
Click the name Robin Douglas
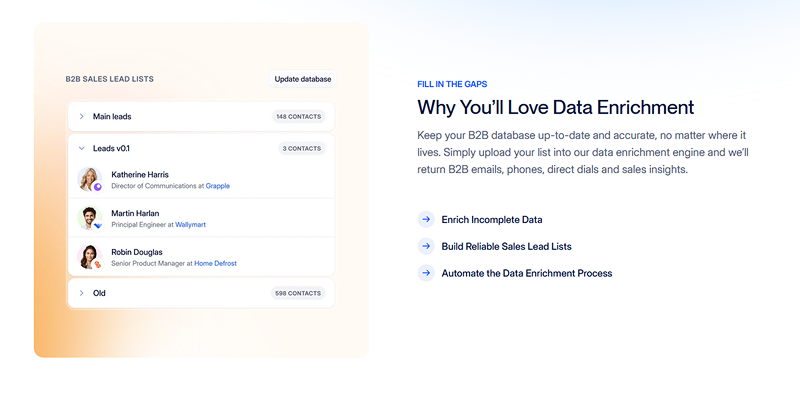click(x=137, y=252)
